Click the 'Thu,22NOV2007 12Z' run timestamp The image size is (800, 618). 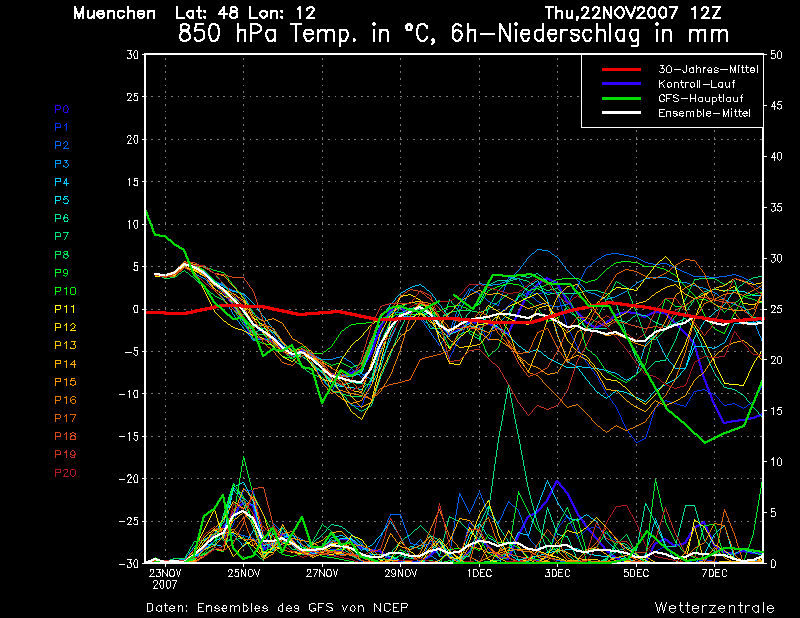650,13
